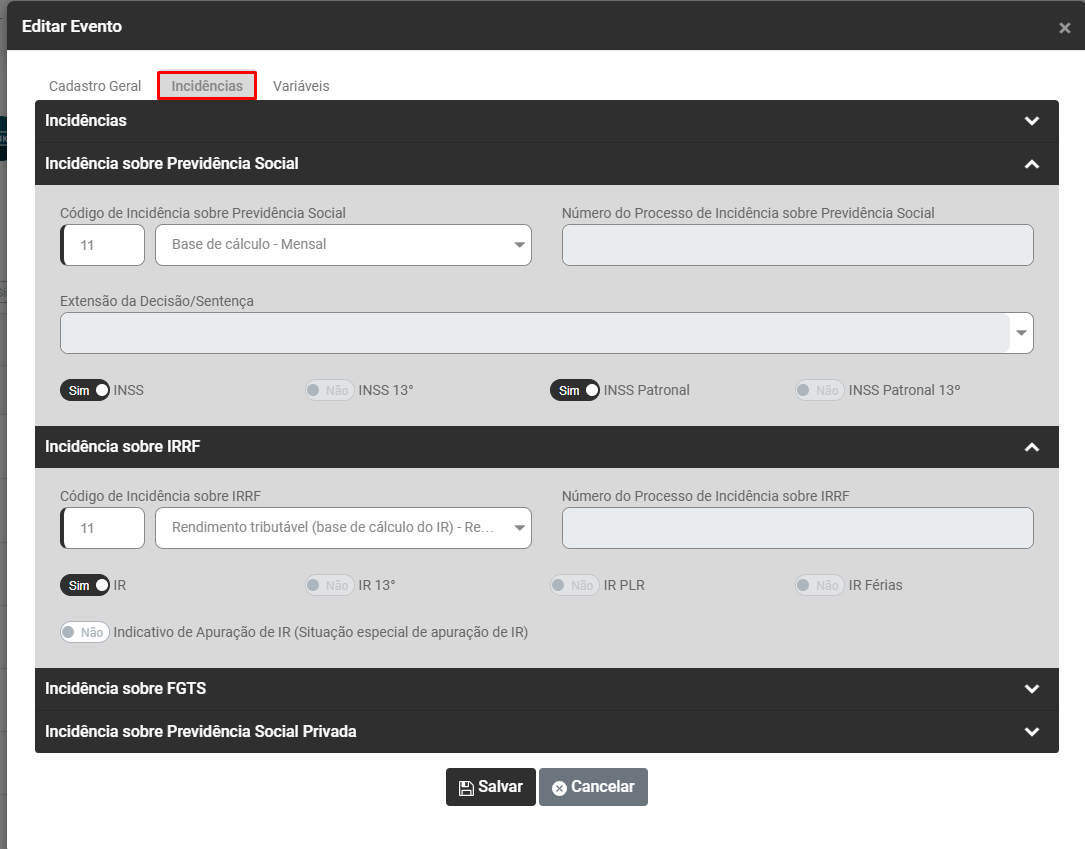Collapse Incidência sobre Previdência Social chevron

[1032, 164]
